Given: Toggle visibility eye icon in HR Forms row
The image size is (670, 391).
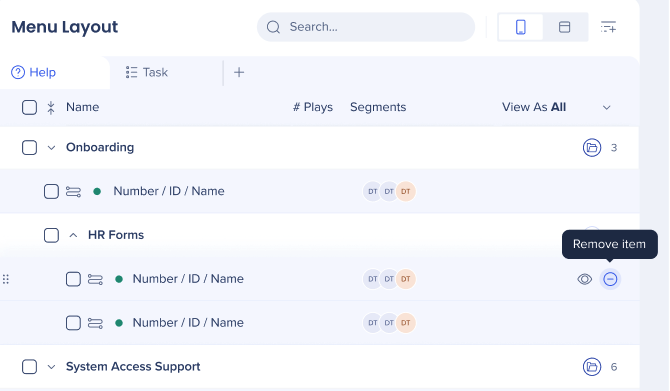Looking at the screenshot, I should tap(585, 279).
